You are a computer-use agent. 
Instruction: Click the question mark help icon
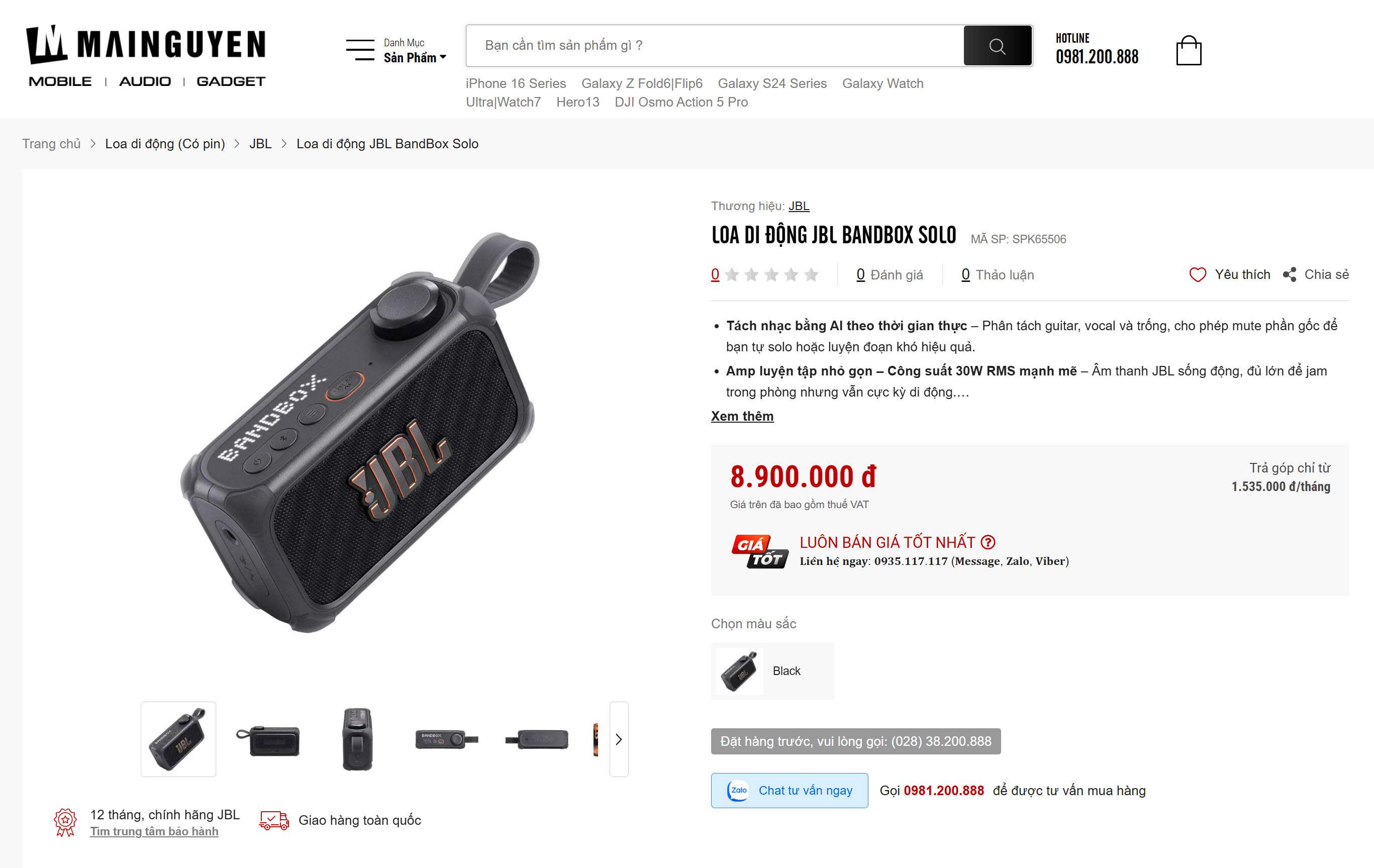coord(988,542)
